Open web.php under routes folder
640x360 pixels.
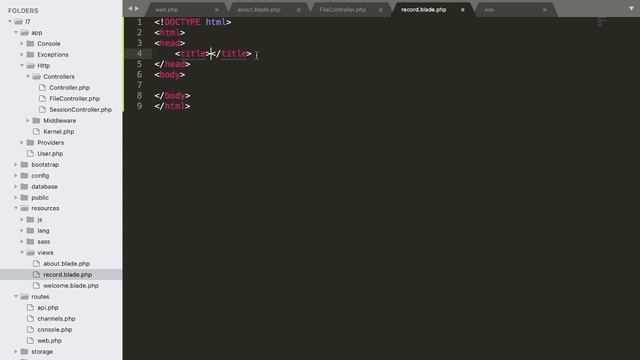tap(49, 340)
